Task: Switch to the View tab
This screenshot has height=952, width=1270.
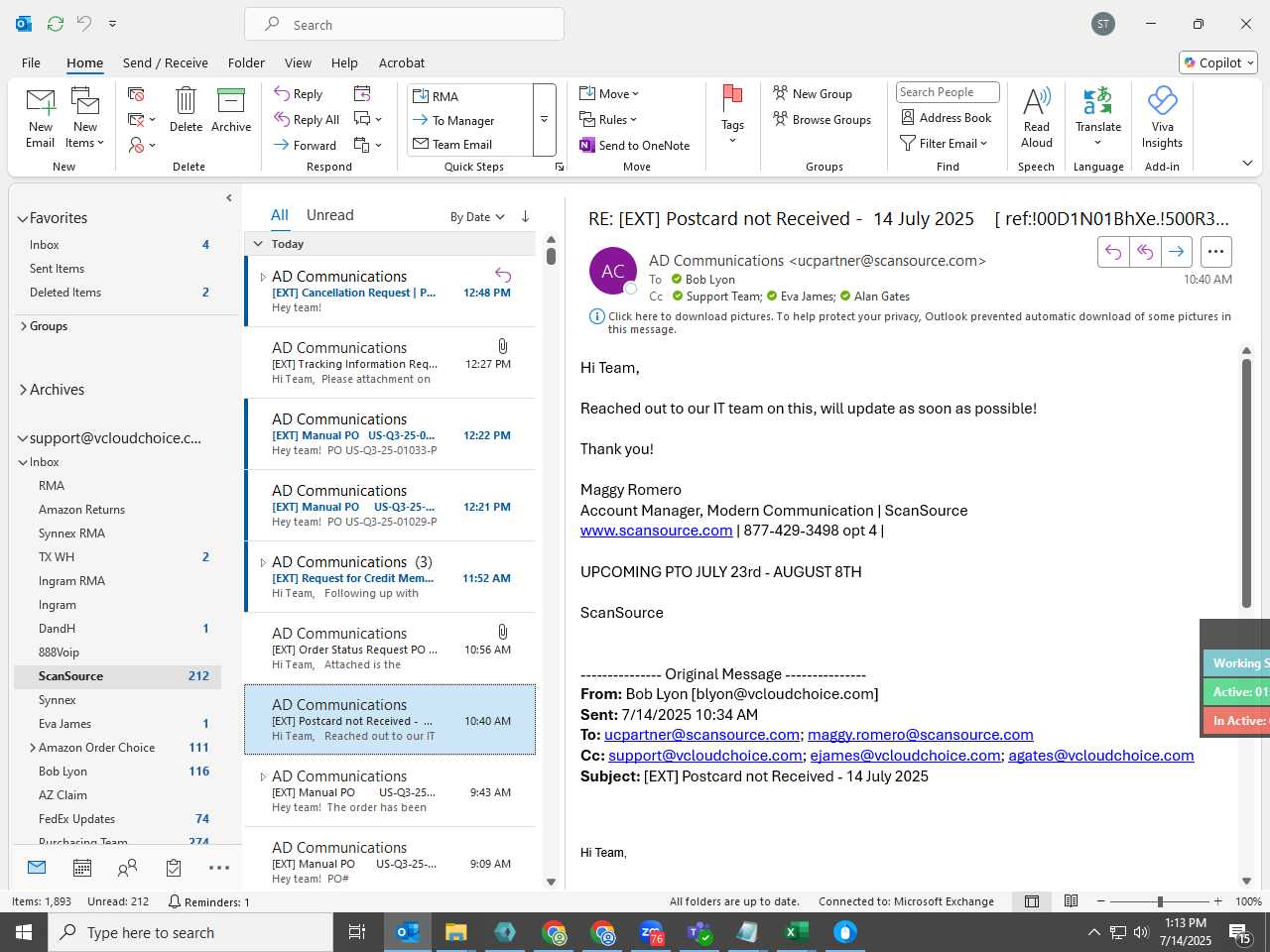Action: [x=298, y=62]
